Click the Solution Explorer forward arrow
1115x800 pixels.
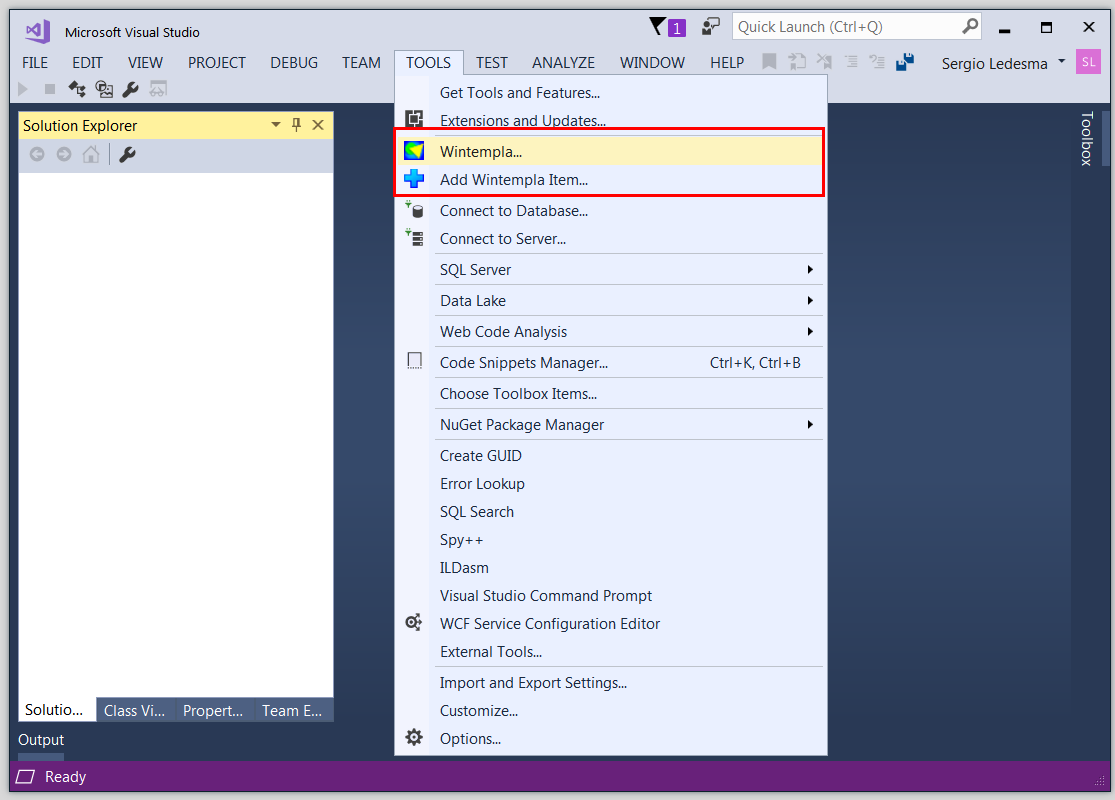coord(64,154)
